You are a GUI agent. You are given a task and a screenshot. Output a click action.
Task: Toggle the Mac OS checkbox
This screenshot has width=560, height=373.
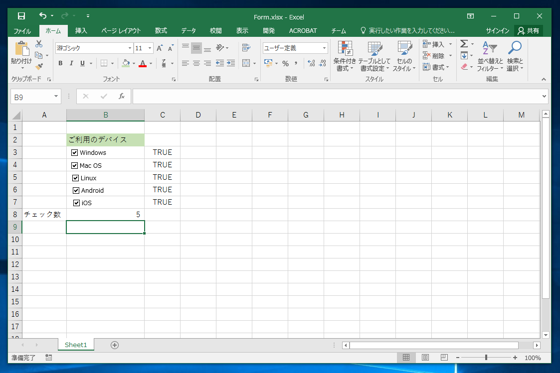(x=74, y=165)
